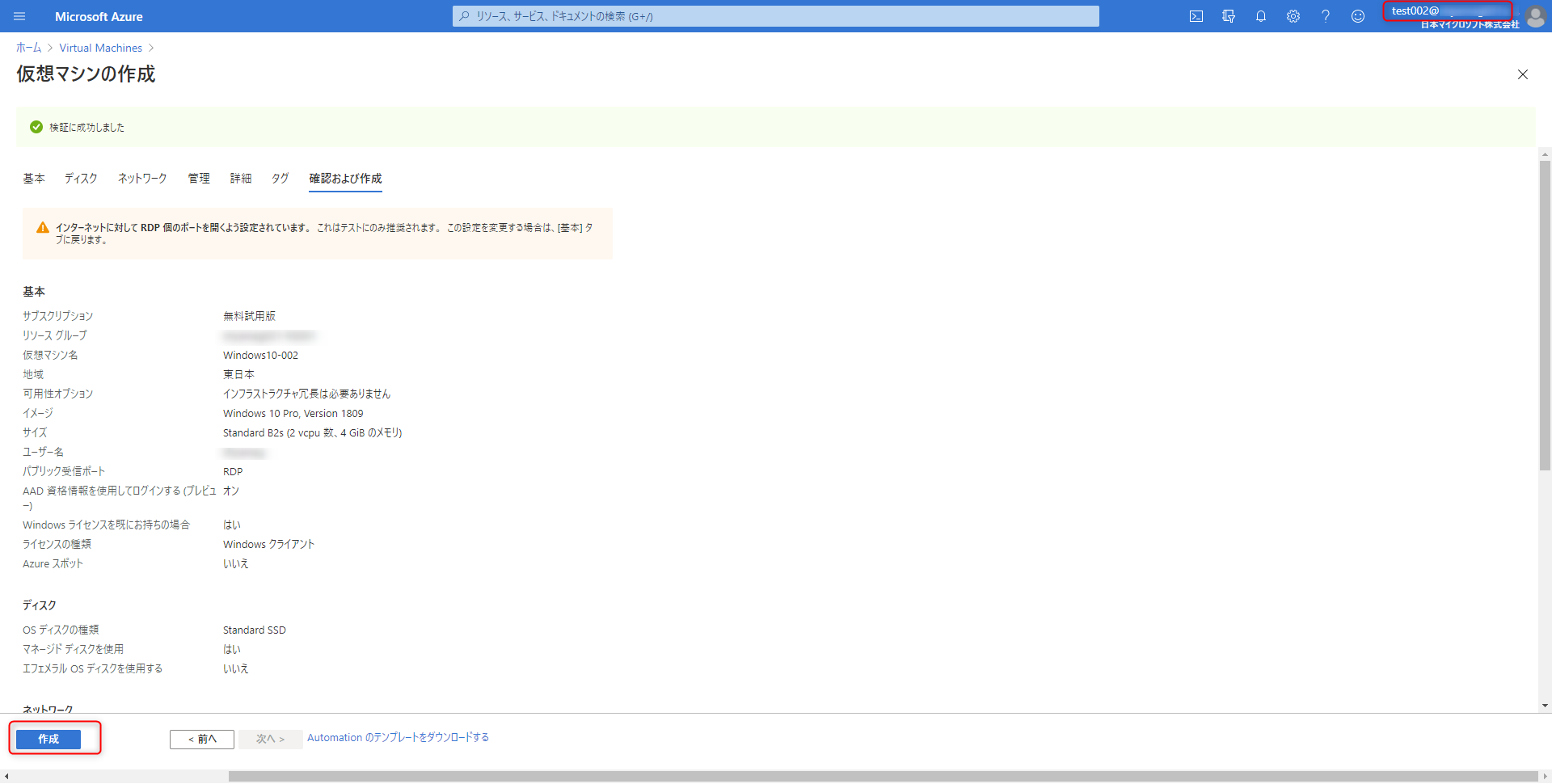
Task: Navigate to ホーム breadcrumb
Action: [x=28, y=48]
